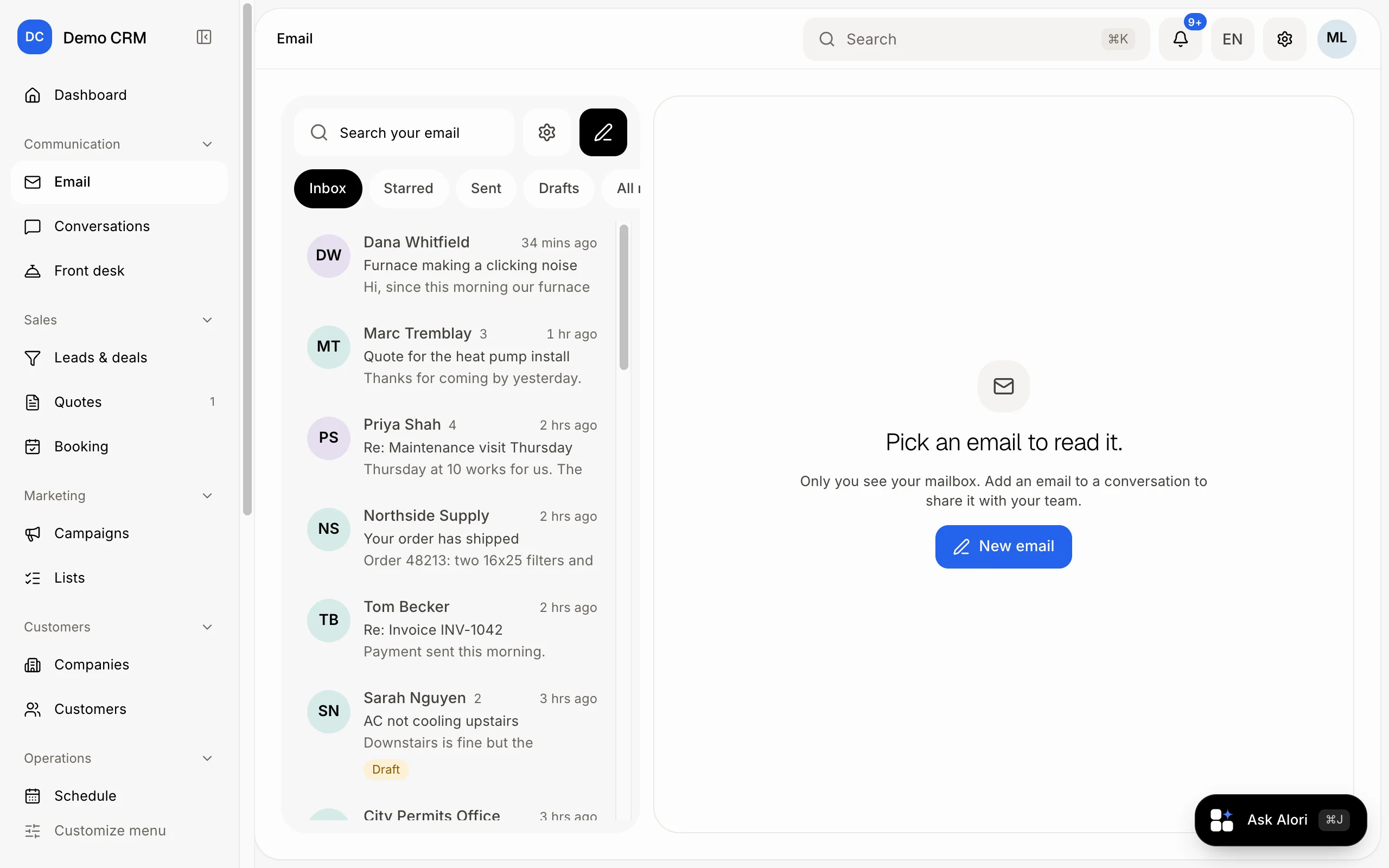
Task: Open email settings gear next to search
Action: [546, 132]
